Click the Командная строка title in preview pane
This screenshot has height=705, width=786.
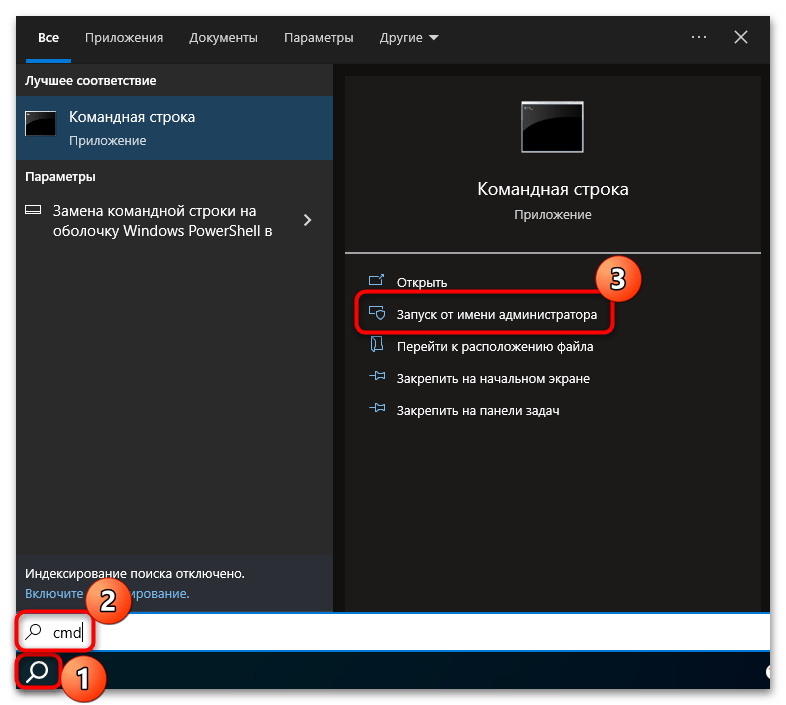(x=552, y=189)
